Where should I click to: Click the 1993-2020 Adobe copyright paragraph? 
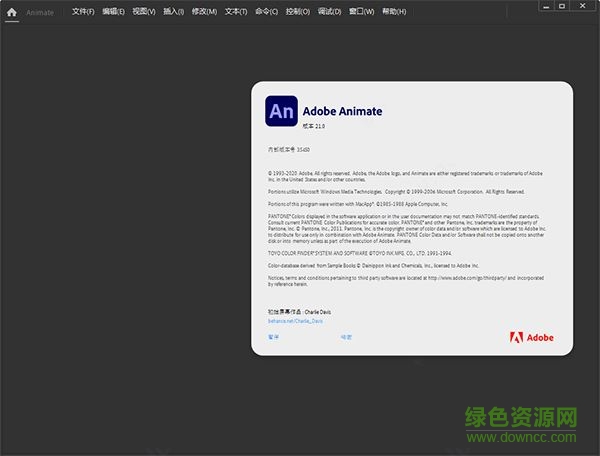tap(405, 176)
